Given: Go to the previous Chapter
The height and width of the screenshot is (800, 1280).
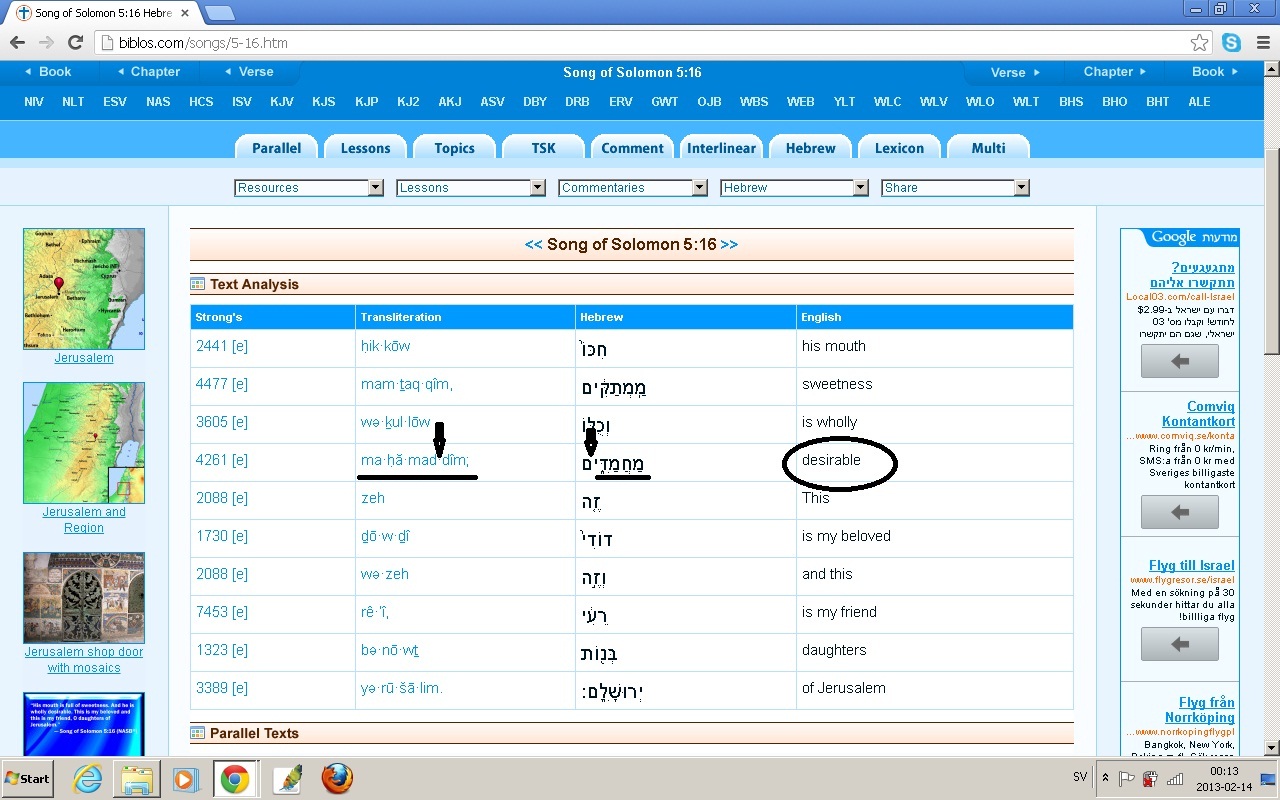Looking at the screenshot, I should click(x=148, y=72).
